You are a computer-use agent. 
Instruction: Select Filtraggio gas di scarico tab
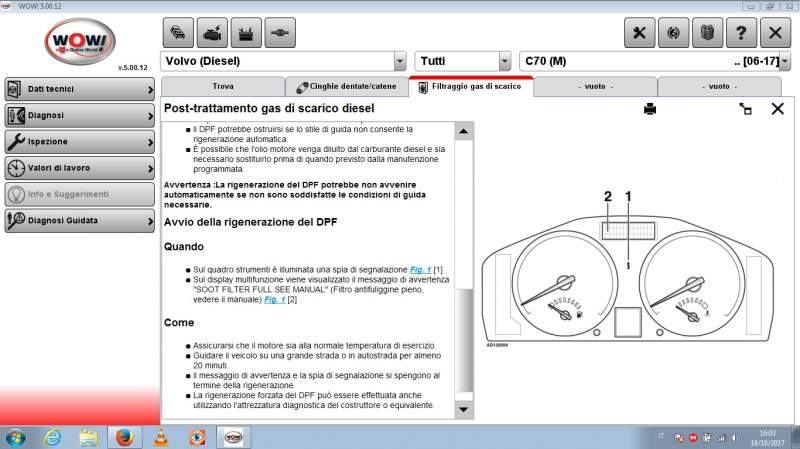coord(471,87)
